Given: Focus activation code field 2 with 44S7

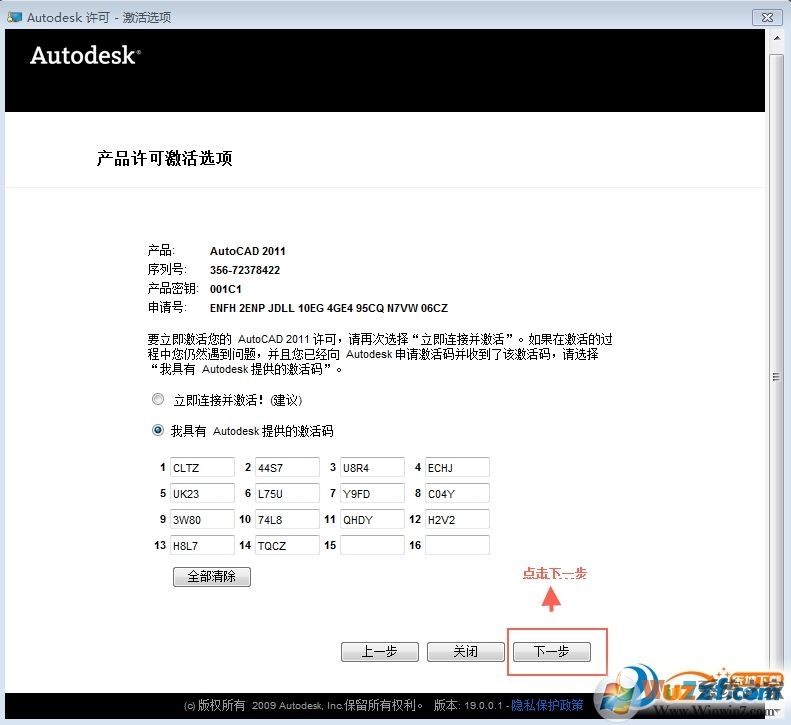Looking at the screenshot, I should [x=287, y=467].
